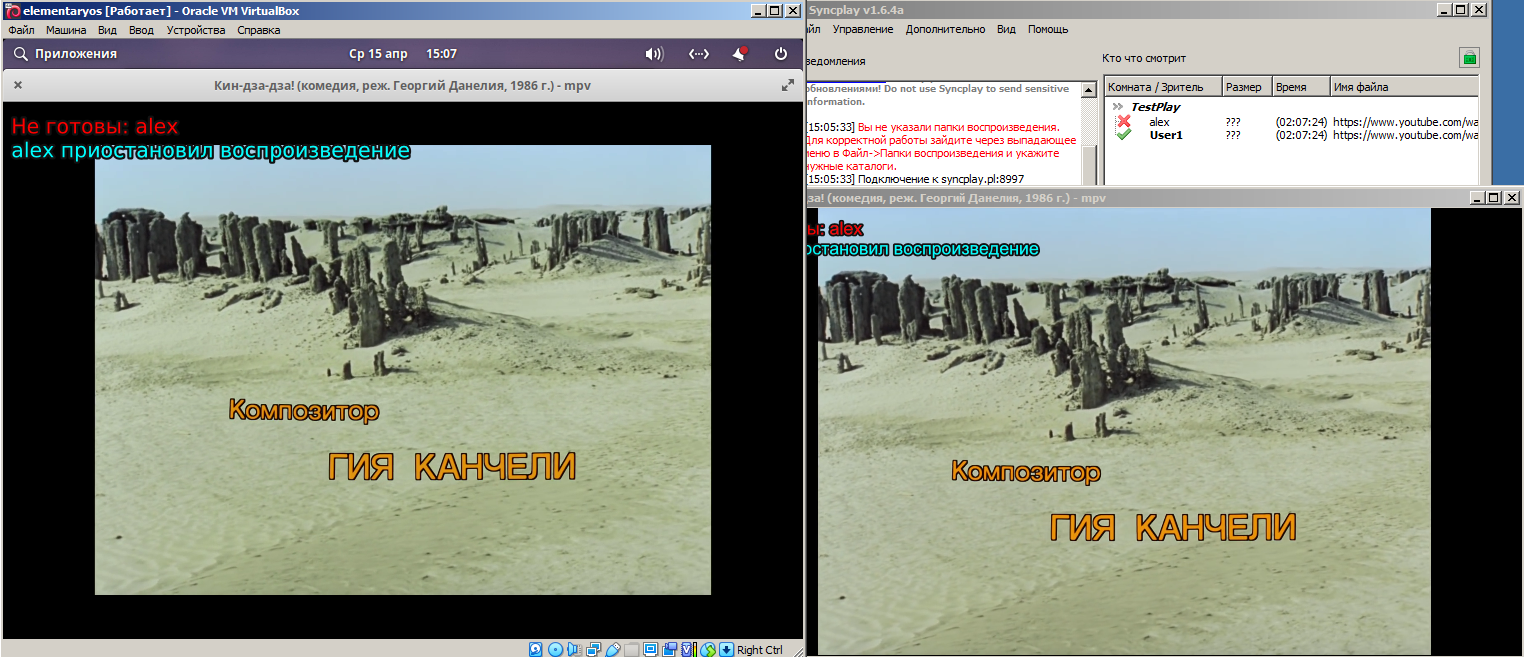This screenshot has height=657, width=1524.
Task: Click the volume icon in elementary OS panel
Action: (x=654, y=54)
